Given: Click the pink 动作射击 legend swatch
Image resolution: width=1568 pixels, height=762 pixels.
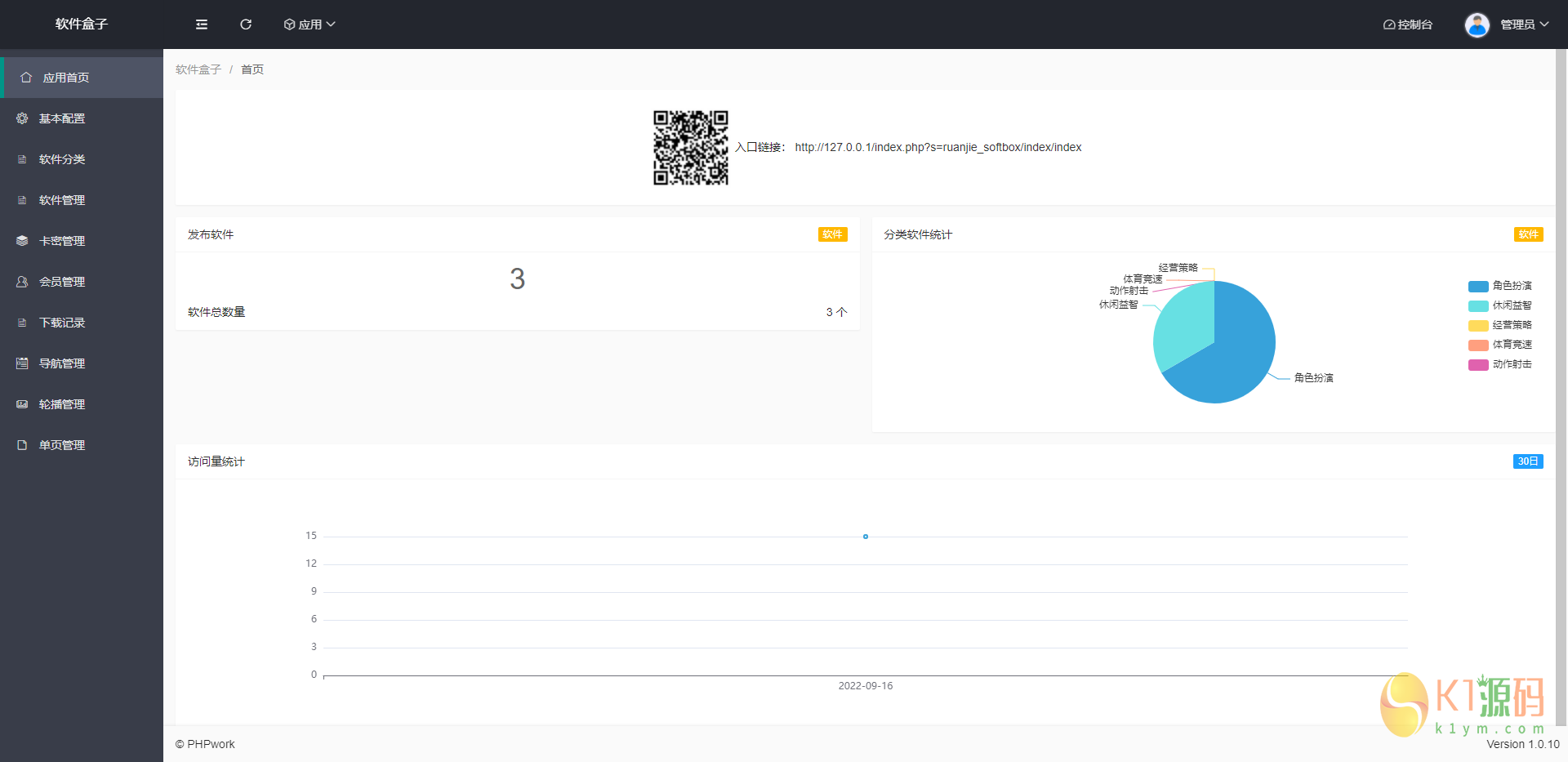Looking at the screenshot, I should coord(1478,364).
